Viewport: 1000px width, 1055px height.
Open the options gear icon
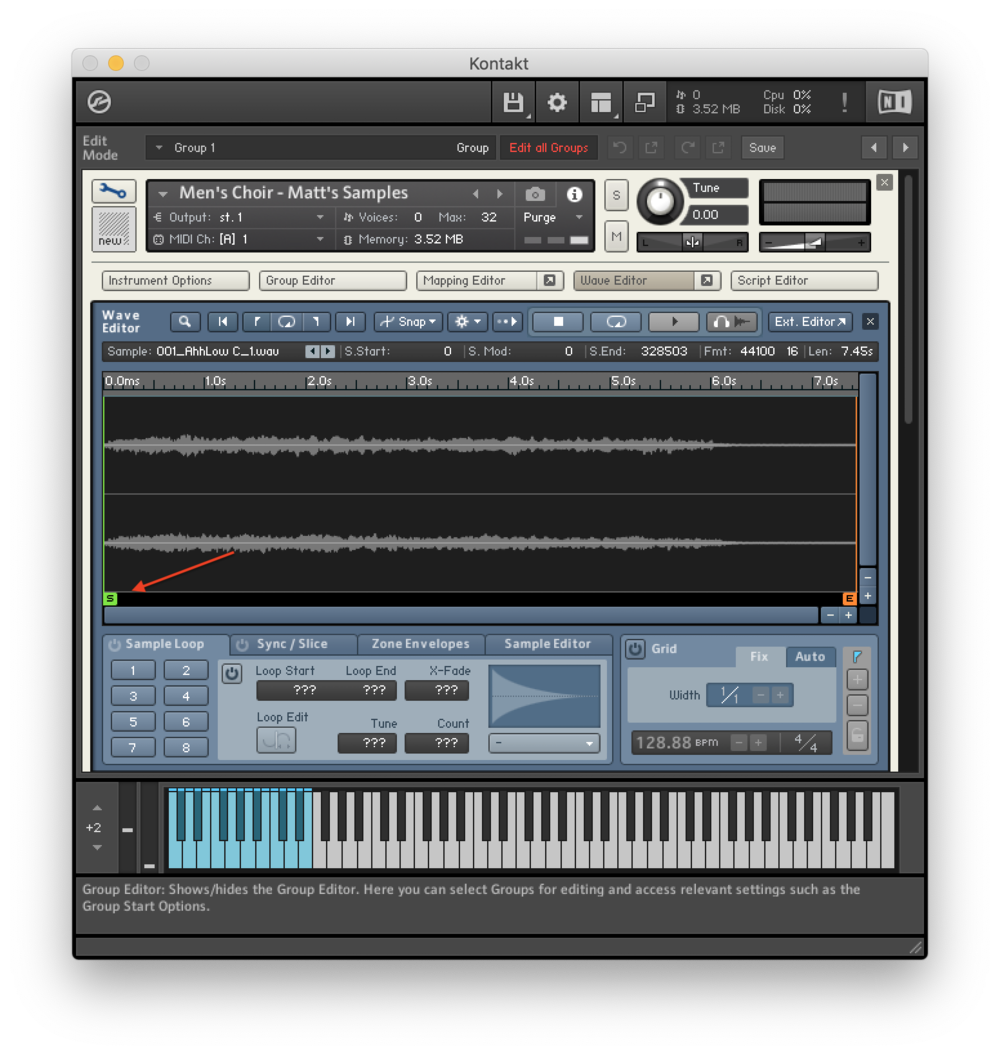[557, 102]
